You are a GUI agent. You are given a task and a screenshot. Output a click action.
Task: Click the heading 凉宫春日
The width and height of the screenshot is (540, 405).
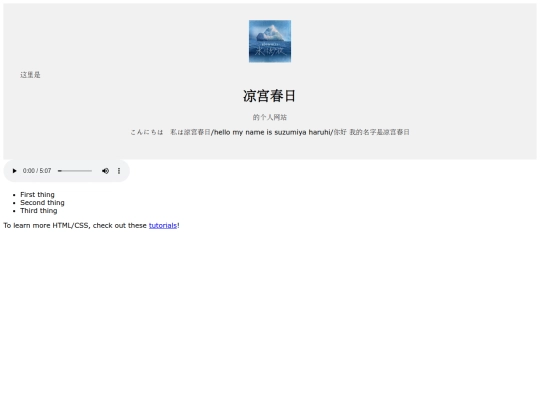click(x=270, y=96)
